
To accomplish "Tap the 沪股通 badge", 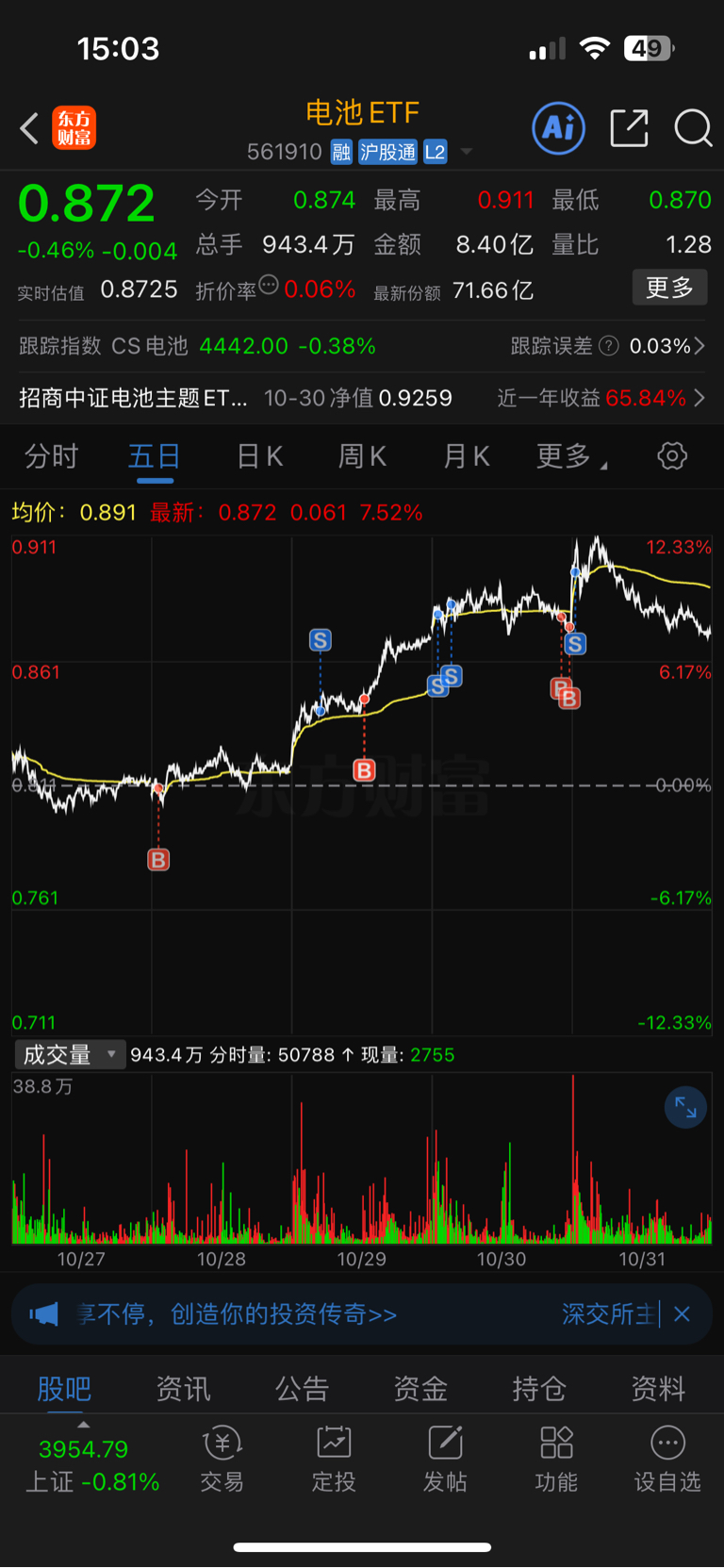I will tap(388, 152).
